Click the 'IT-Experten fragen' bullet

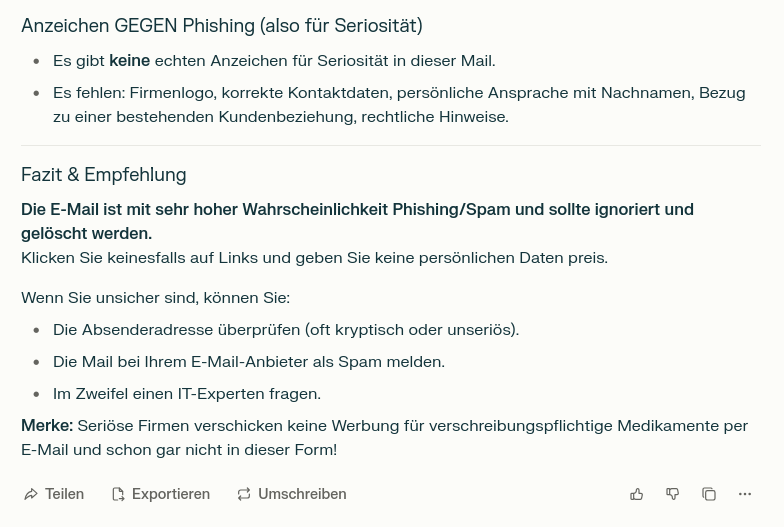click(x=186, y=393)
